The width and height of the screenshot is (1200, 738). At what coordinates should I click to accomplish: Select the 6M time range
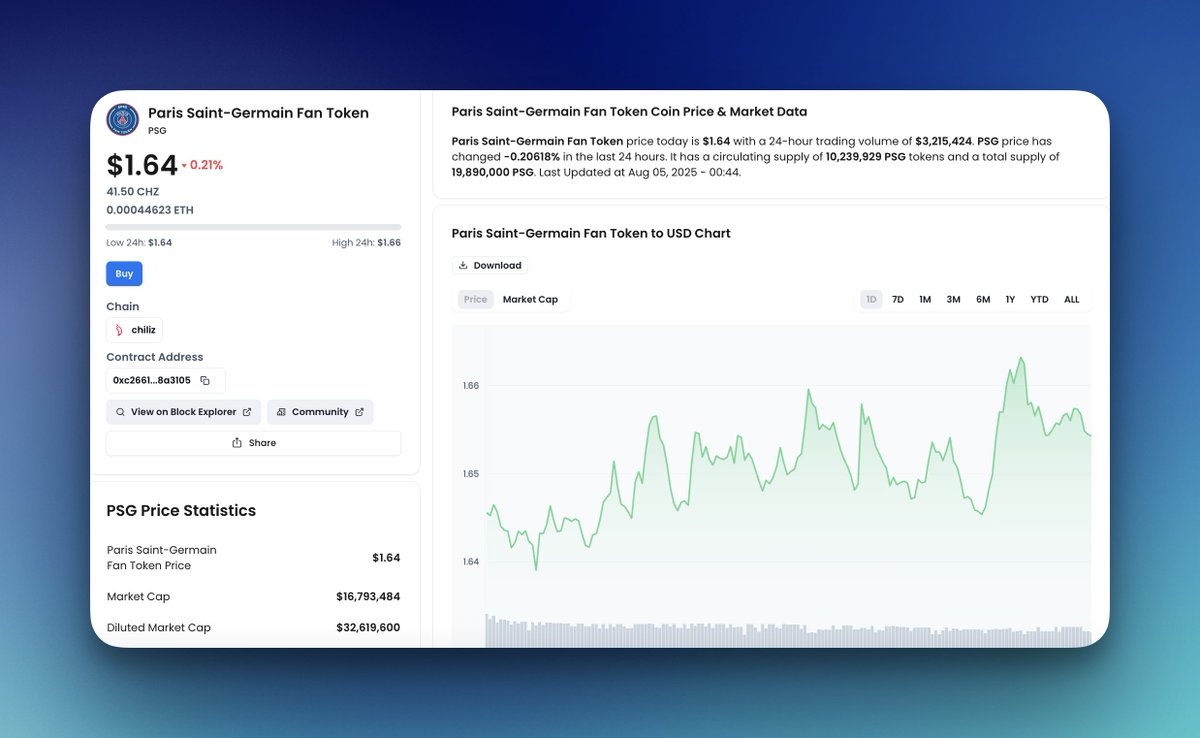(x=983, y=300)
